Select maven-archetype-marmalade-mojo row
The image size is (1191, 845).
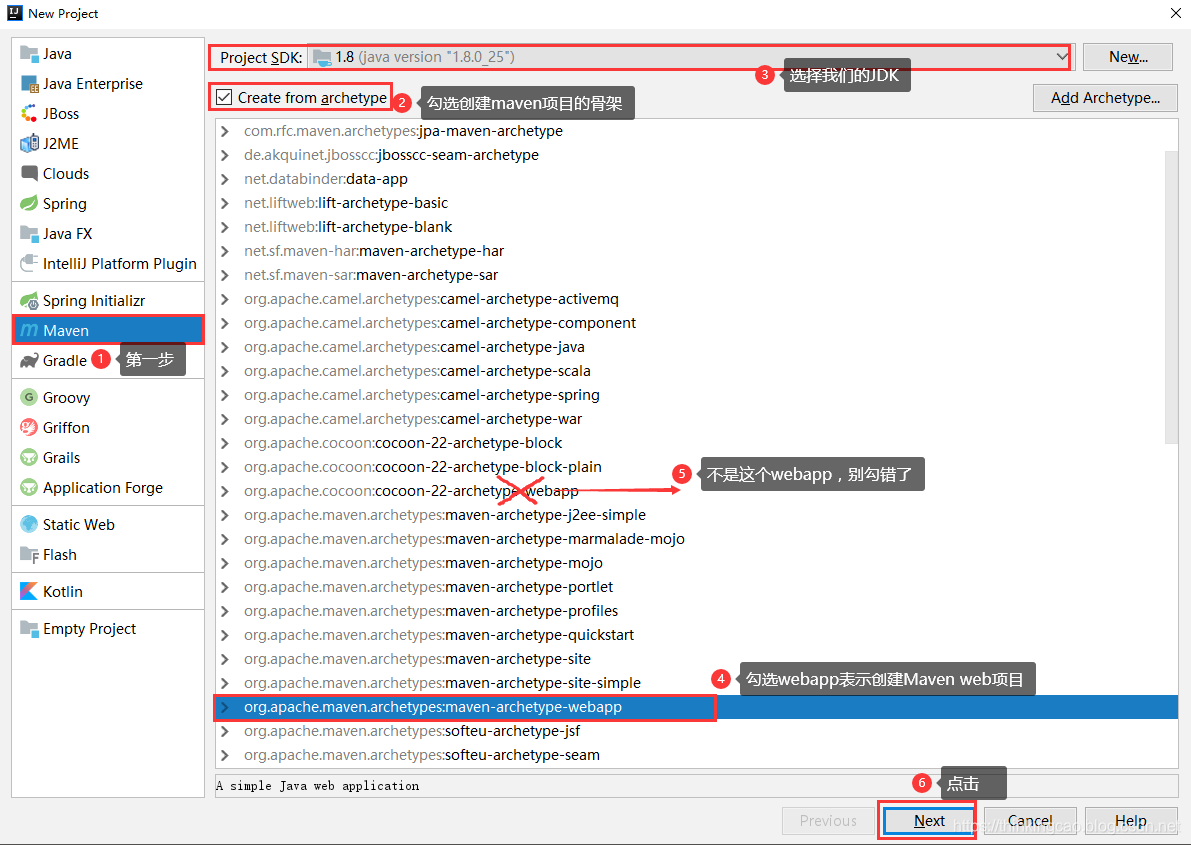coord(696,539)
